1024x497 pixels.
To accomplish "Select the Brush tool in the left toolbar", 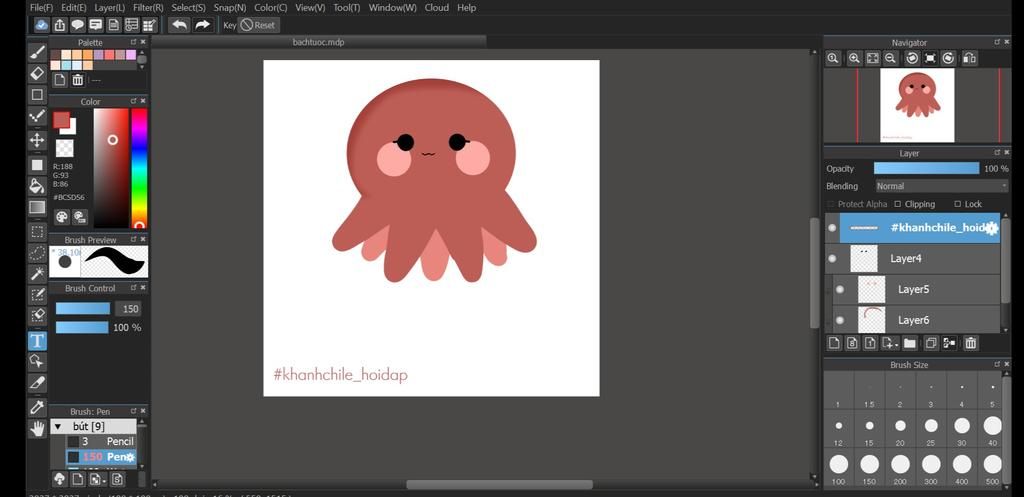I will [37, 52].
